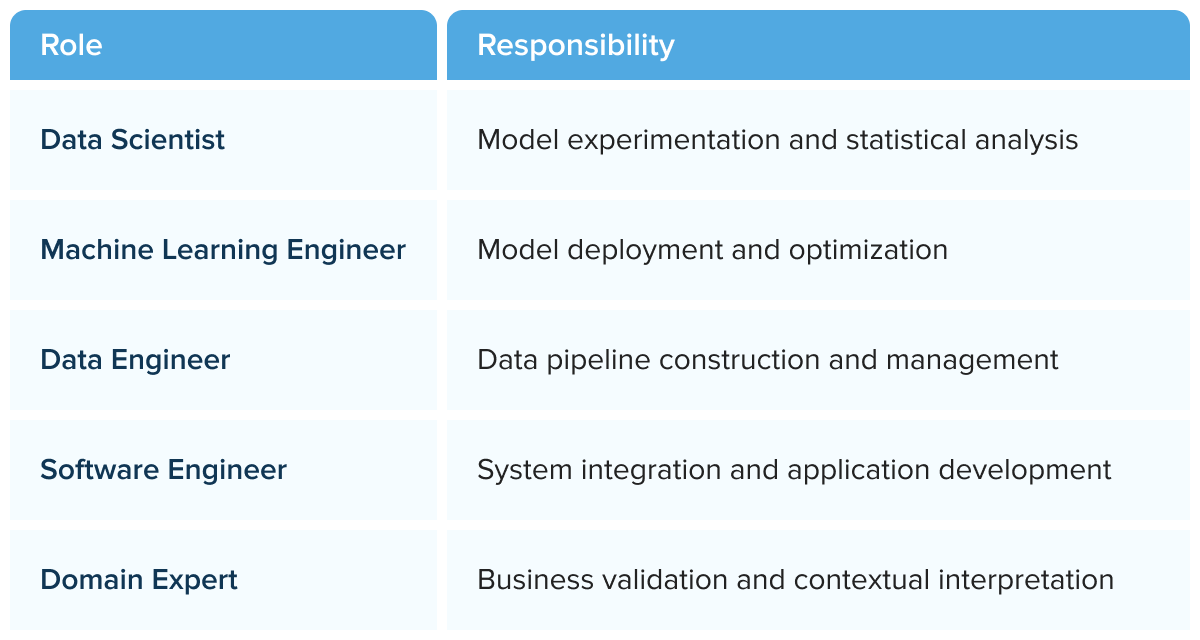Select the Domain Expert role cell
Image resolution: width=1200 pixels, height=640 pixels.
(223, 579)
